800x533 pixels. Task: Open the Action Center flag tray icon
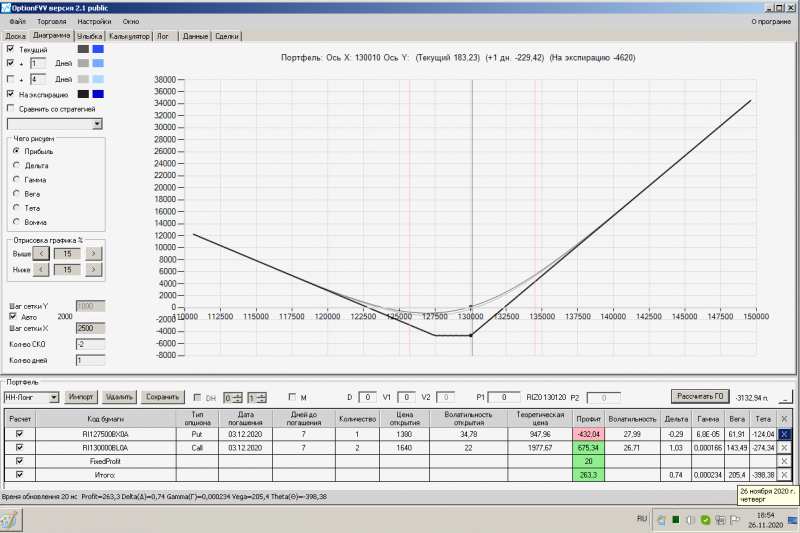tap(735, 520)
